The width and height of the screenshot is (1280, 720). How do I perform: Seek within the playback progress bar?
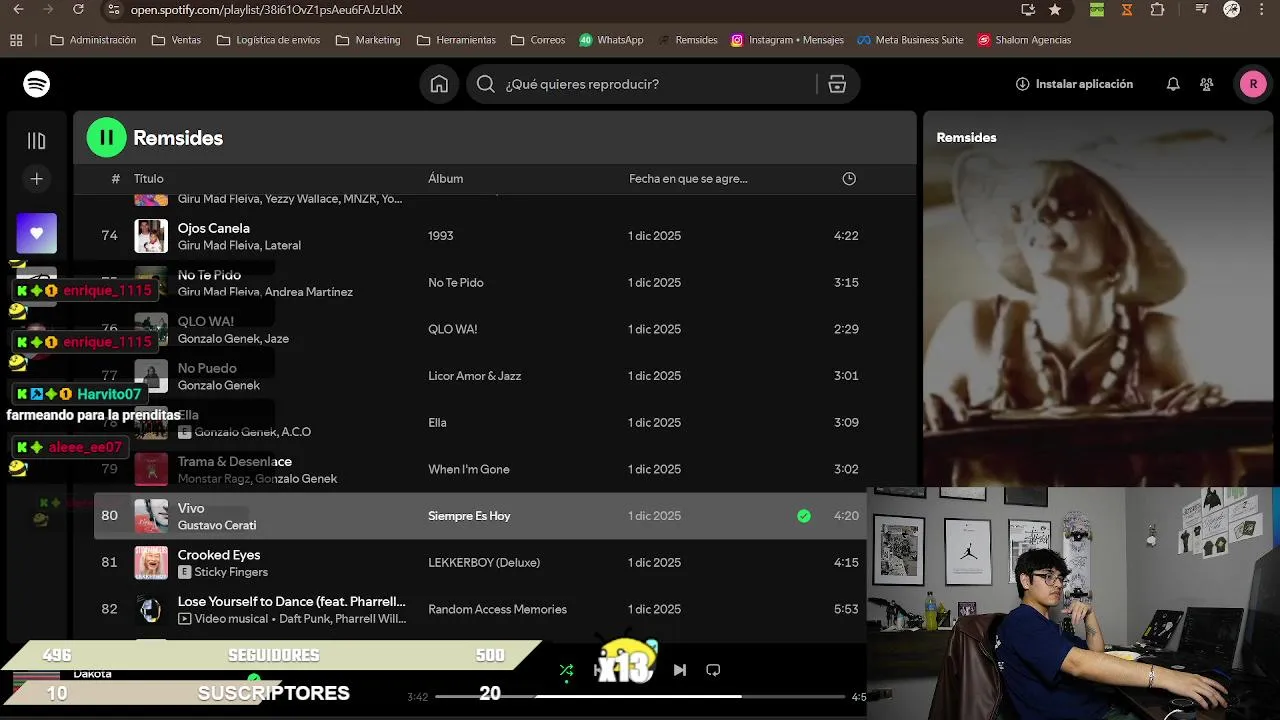(641, 697)
